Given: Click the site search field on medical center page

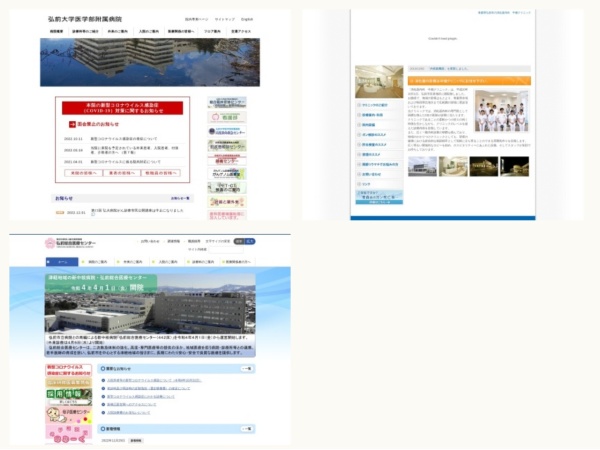Looking at the screenshot, I should tap(226, 250).
